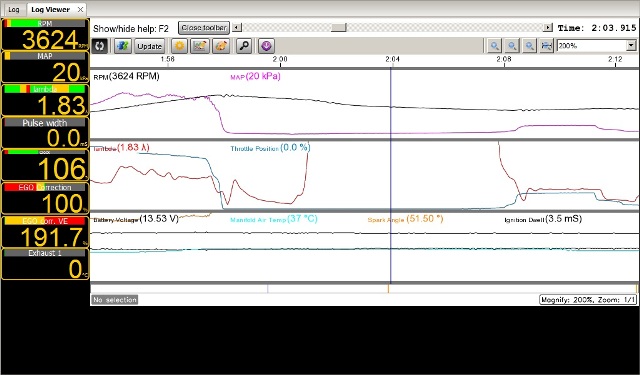Click the refresh arrows toolbar icon
Image resolution: width=640 pixels, height=375 pixels.
[x=99, y=46]
